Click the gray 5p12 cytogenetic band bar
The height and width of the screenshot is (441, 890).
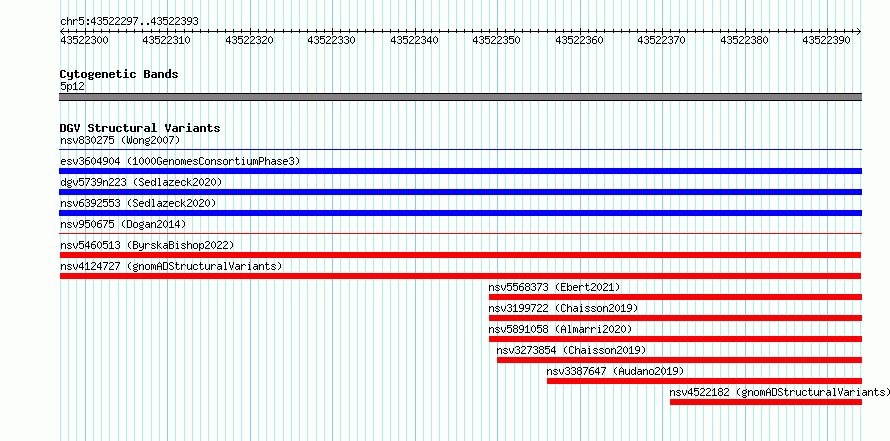pos(460,97)
